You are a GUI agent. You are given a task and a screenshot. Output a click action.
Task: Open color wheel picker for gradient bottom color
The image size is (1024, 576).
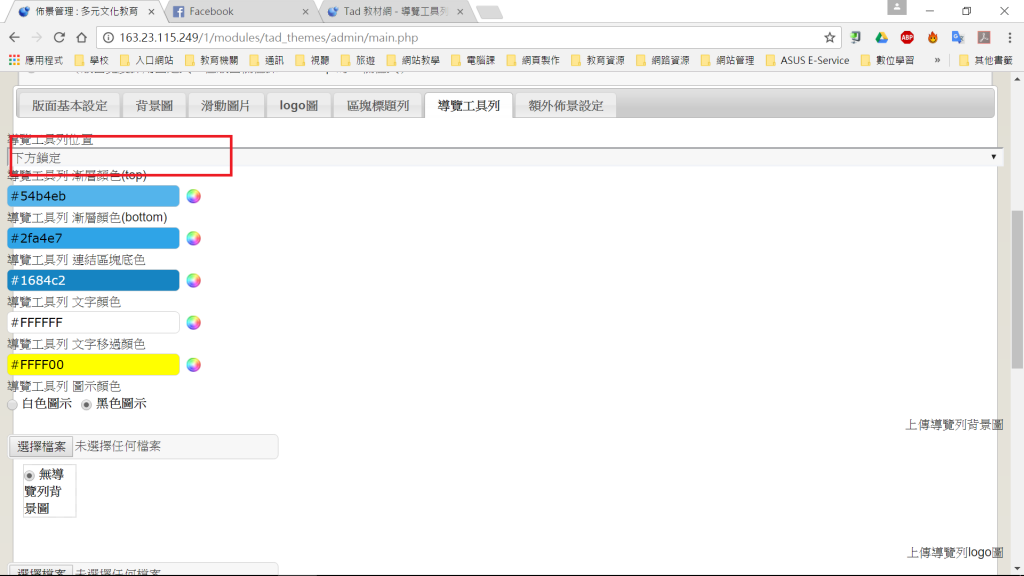(194, 238)
